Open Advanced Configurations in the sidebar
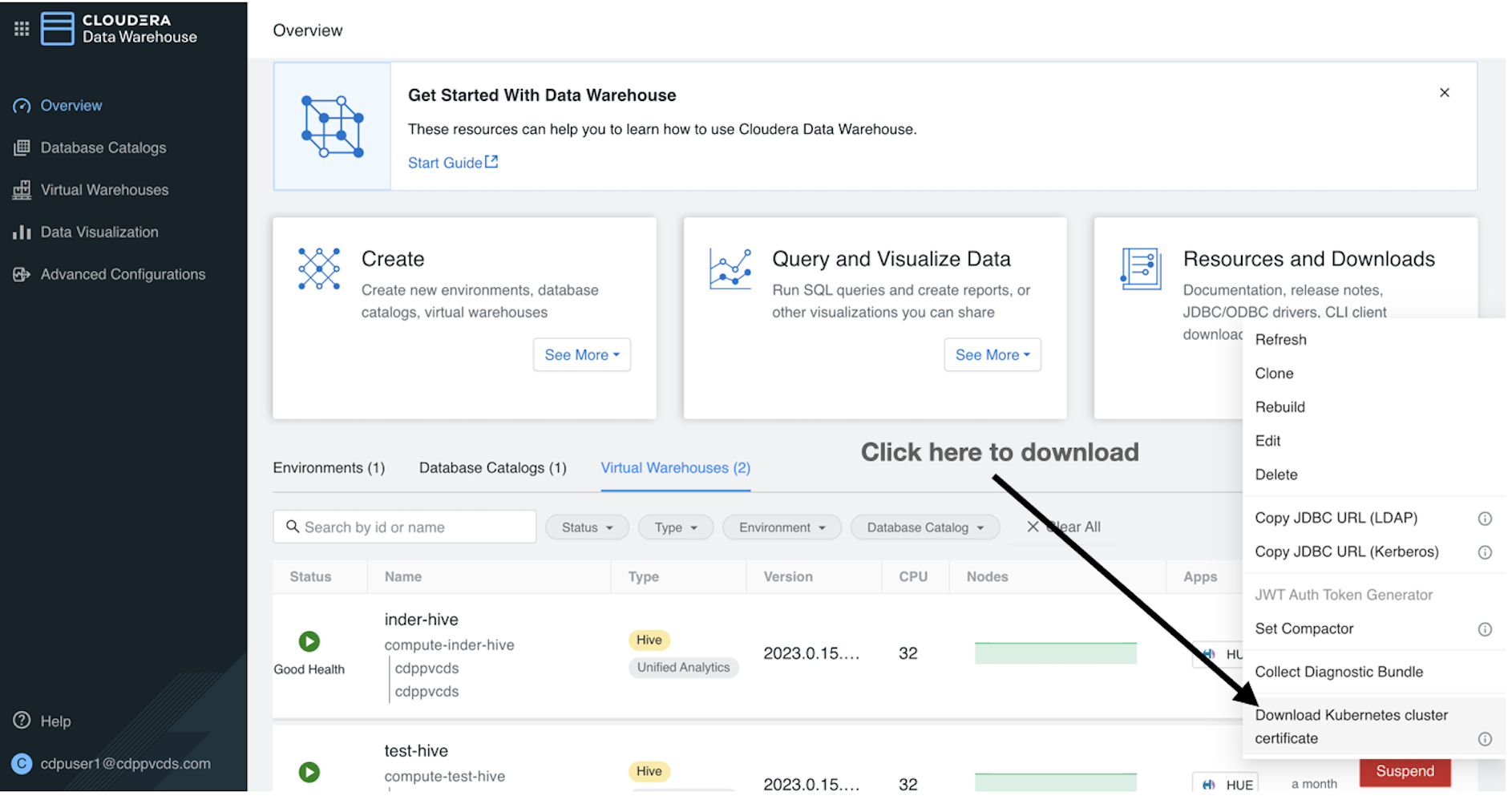This screenshot has height=808, width=1512. pos(123,274)
